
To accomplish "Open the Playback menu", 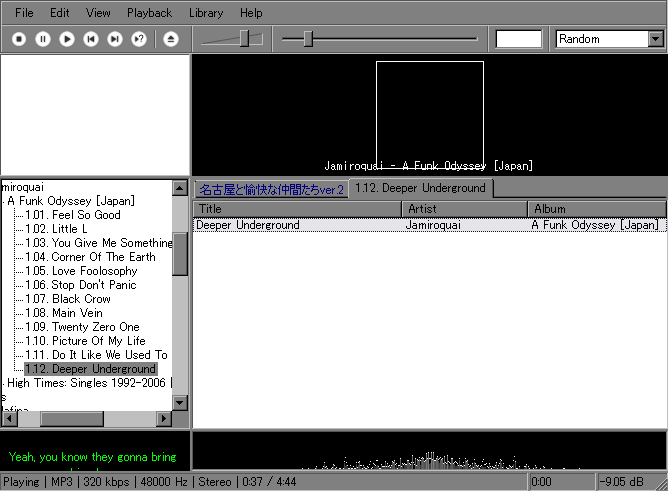I will (149, 13).
